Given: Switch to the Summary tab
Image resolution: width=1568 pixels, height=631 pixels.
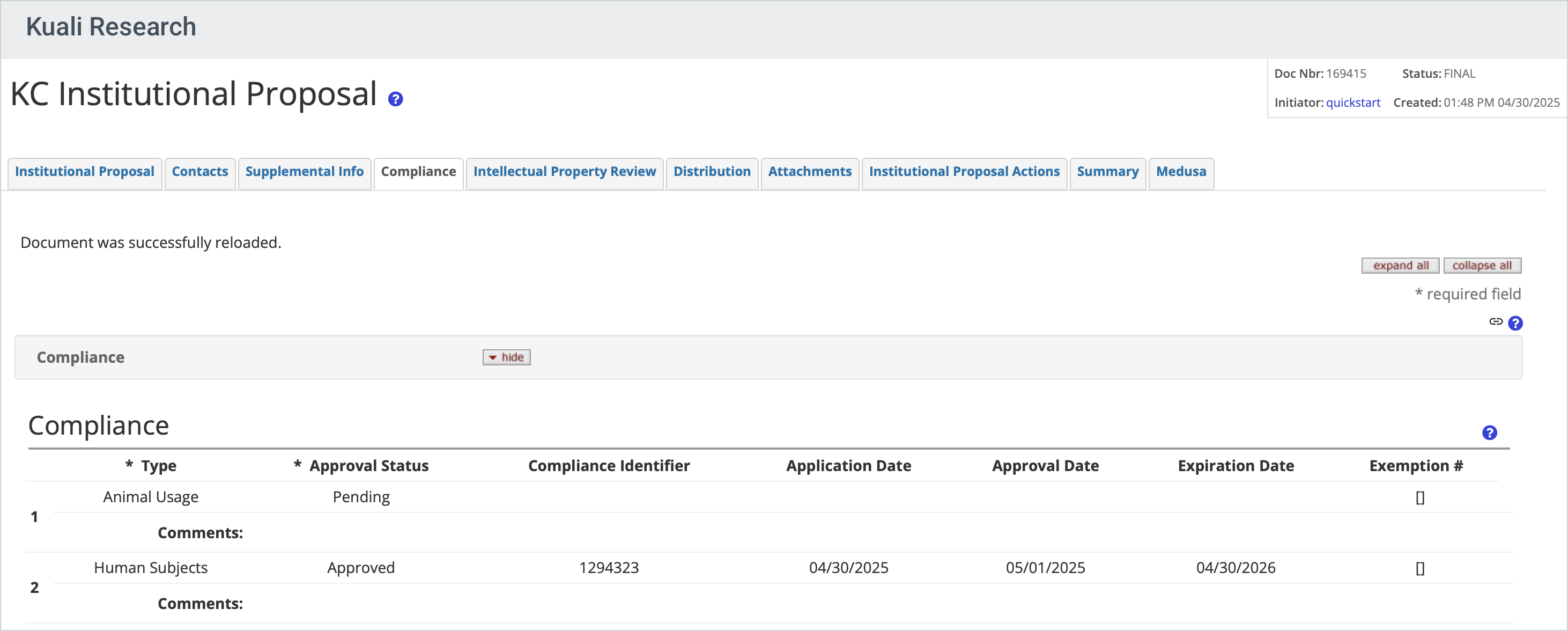Looking at the screenshot, I should [1107, 172].
